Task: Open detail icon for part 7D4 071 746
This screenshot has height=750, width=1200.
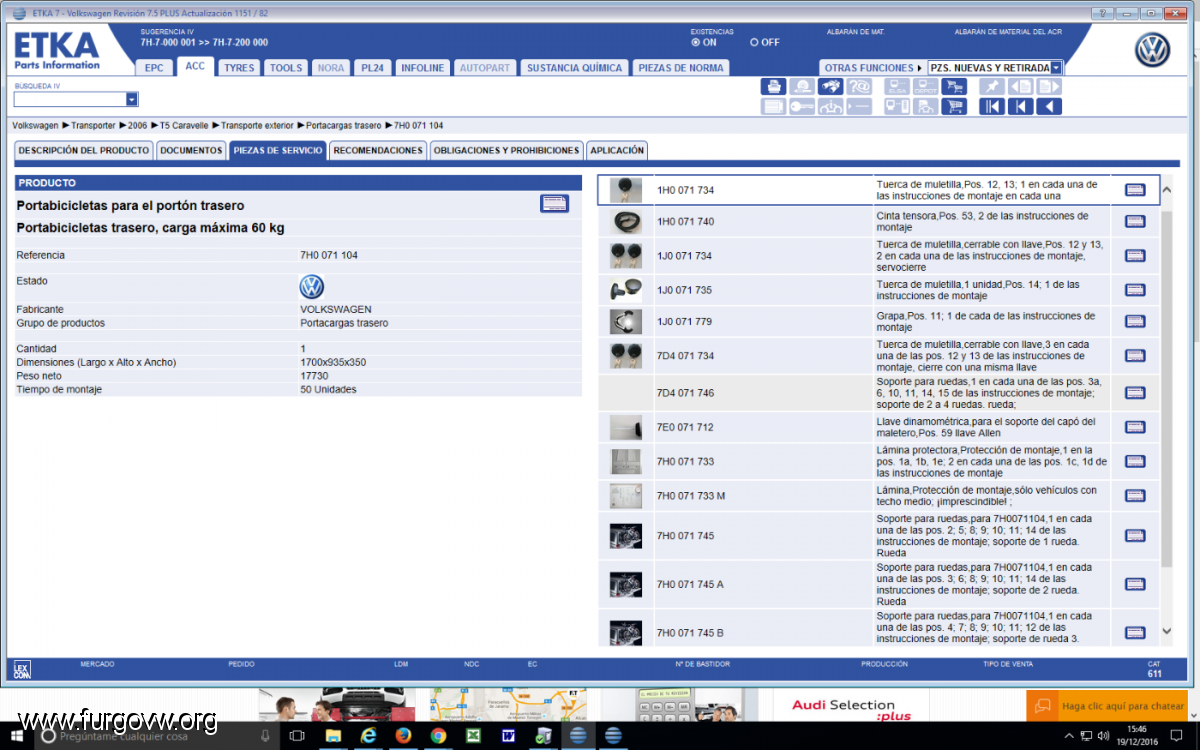Action: point(1135,393)
